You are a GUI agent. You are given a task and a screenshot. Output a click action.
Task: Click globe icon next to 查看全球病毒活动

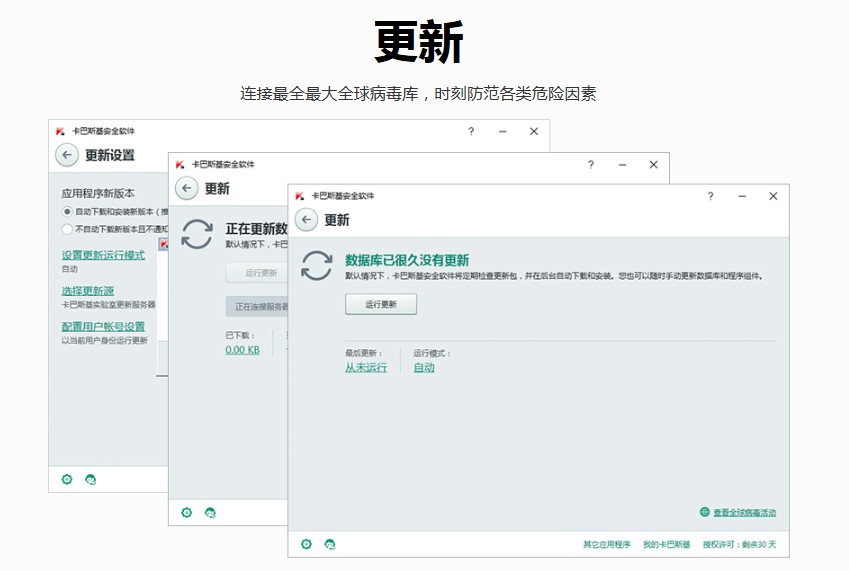pyautogui.click(x=704, y=511)
